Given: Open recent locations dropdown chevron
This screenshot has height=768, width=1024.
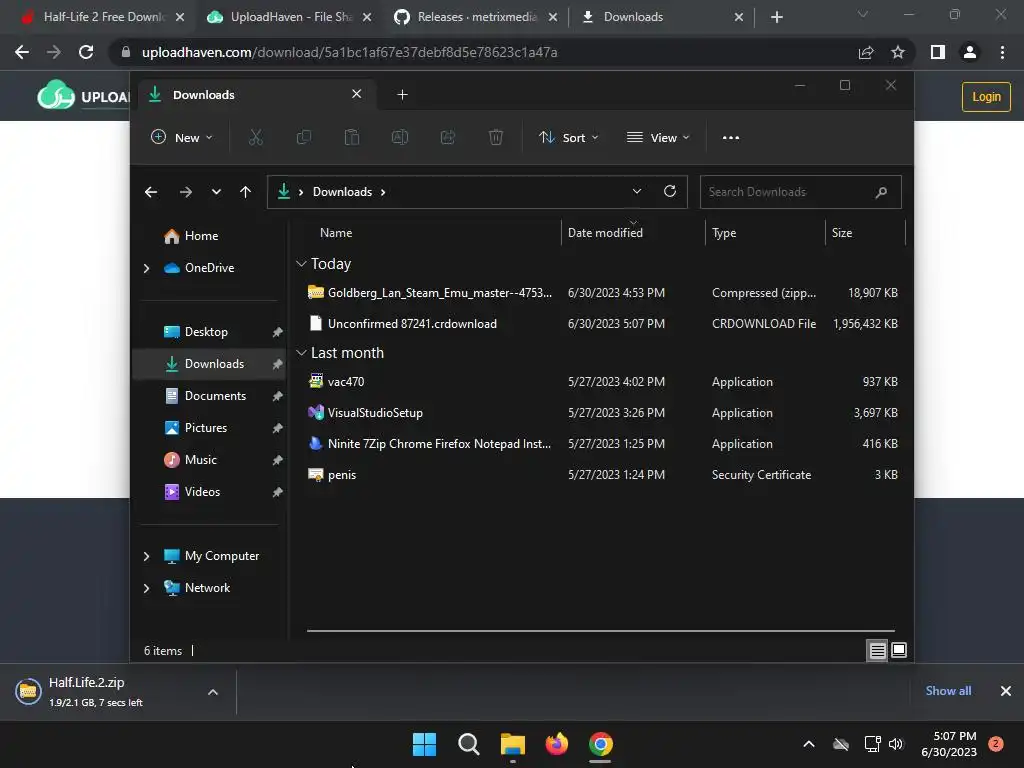Looking at the screenshot, I should [216, 192].
